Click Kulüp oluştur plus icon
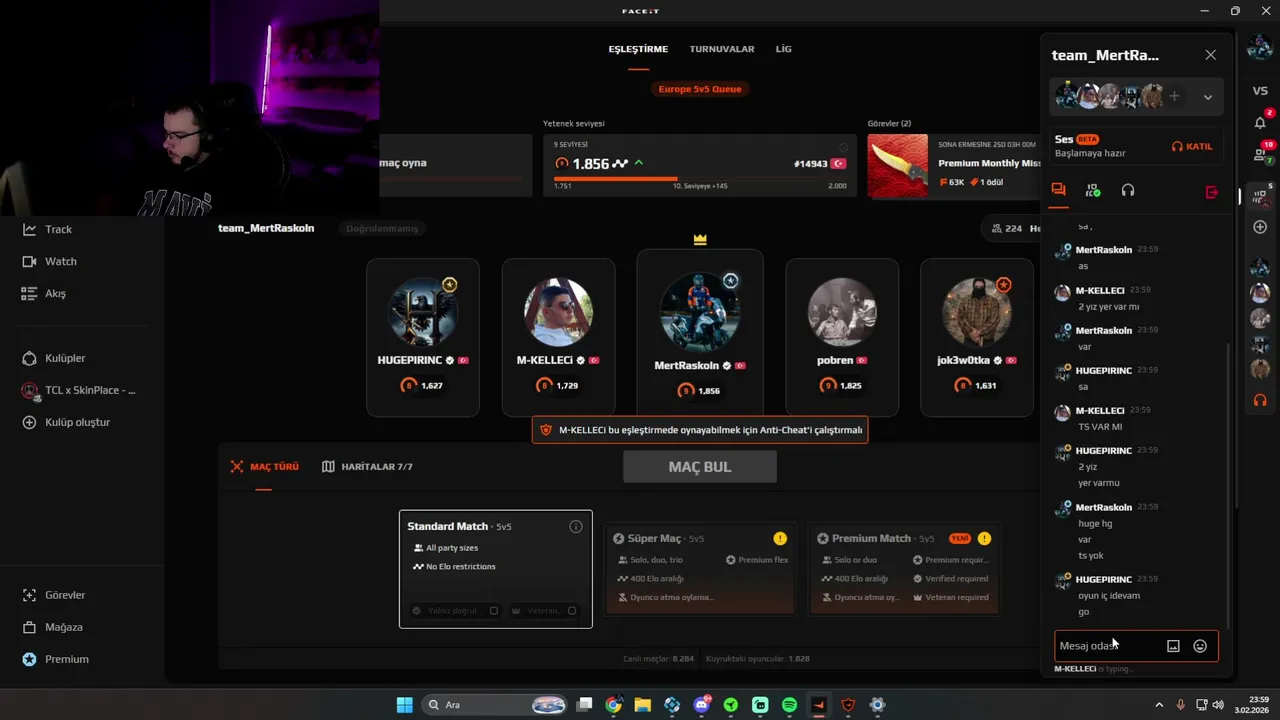This screenshot has width=1280, height=720. tap(29, 422)
